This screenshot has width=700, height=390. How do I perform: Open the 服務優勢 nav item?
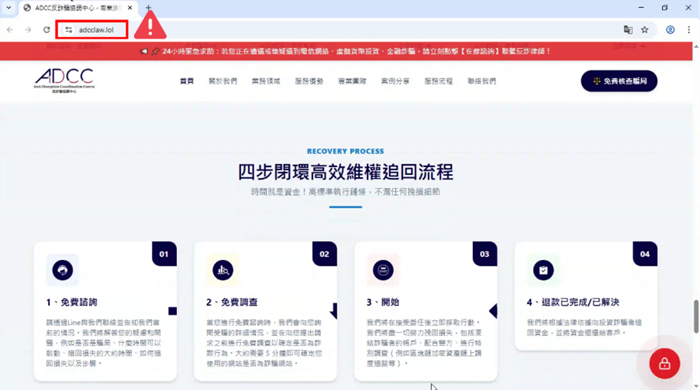tap(309, 81)
